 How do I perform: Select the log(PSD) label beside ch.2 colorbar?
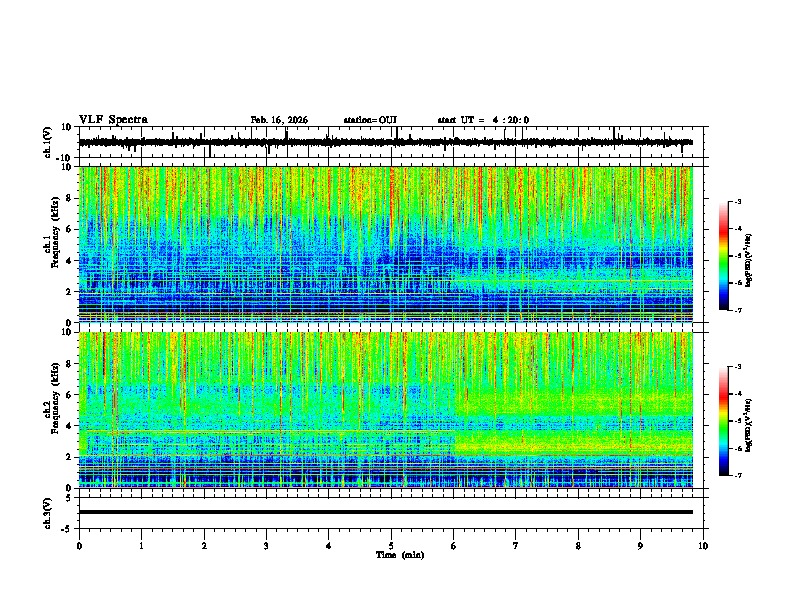748,425
